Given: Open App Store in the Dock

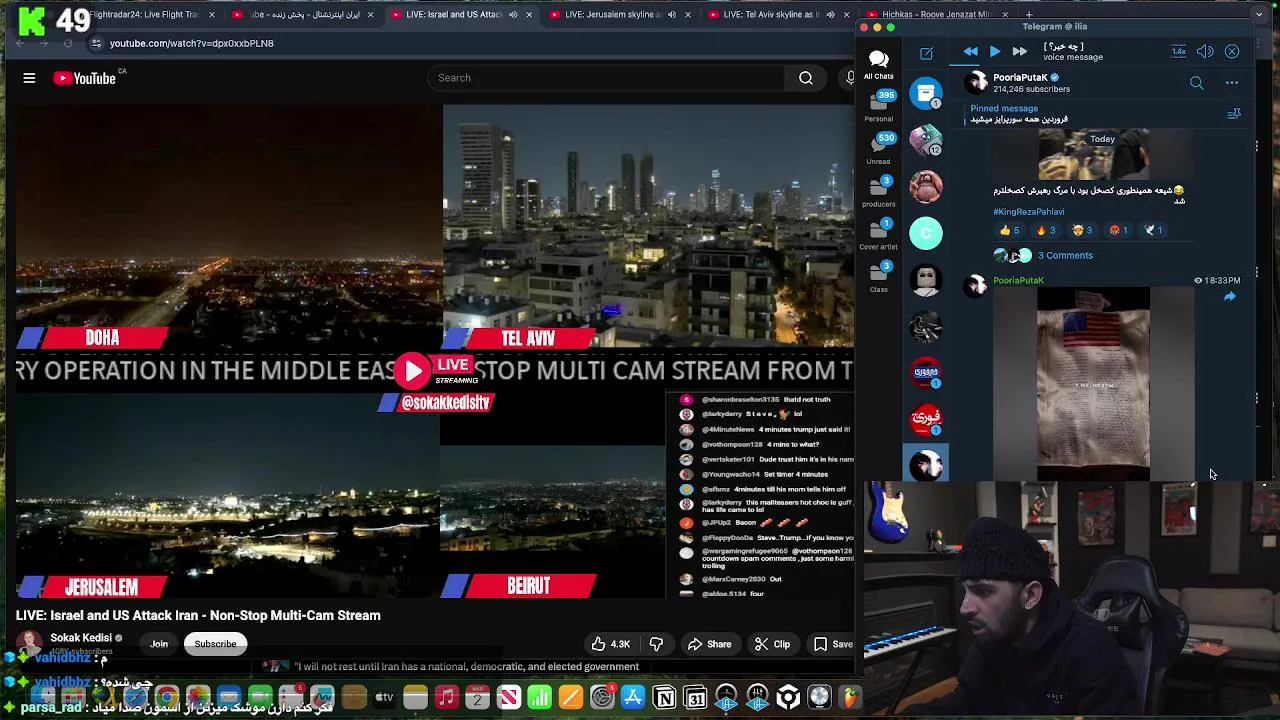Looking at the screenshot, I should 633,697.
